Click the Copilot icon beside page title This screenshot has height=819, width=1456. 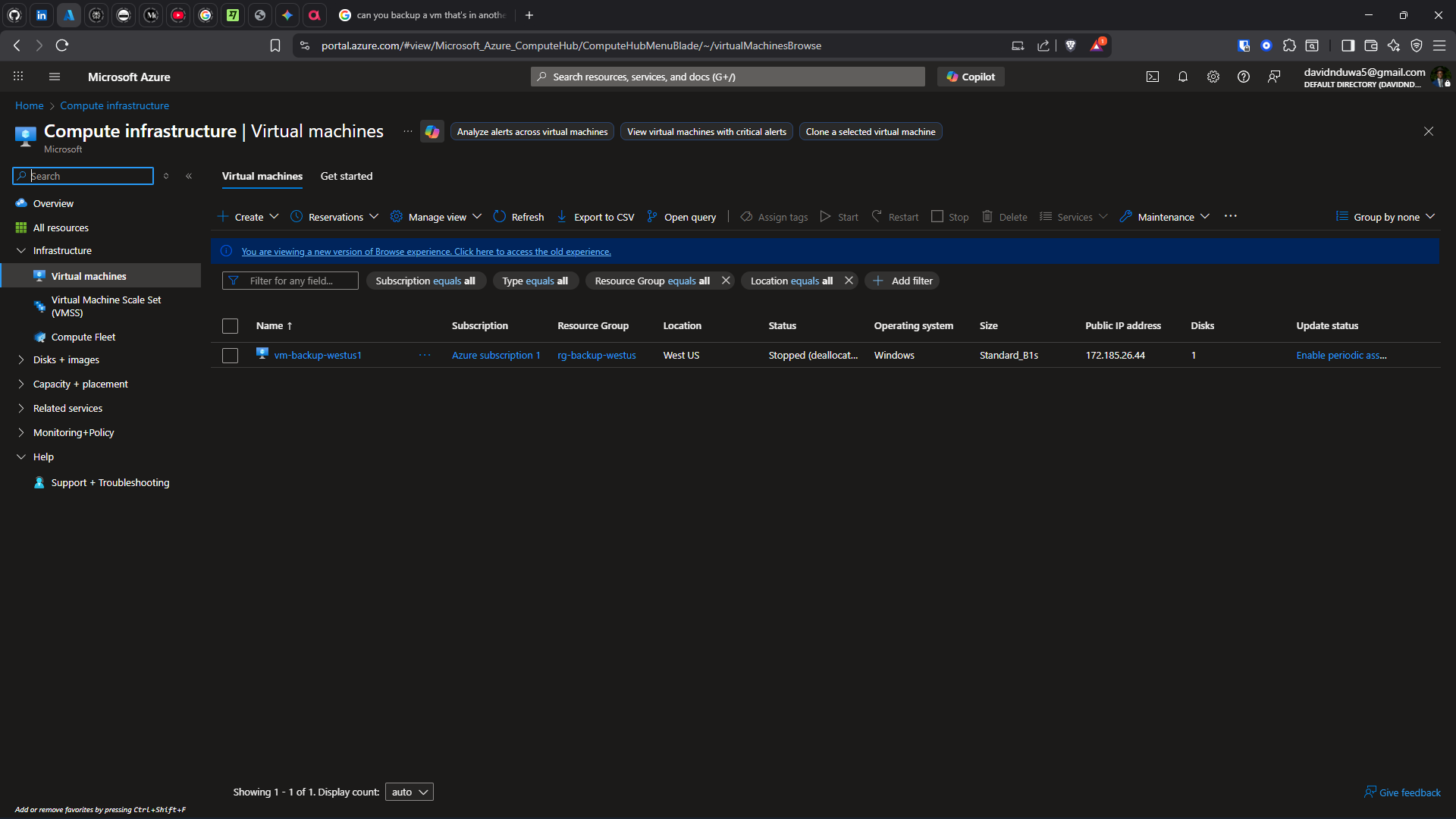(432, 132)
